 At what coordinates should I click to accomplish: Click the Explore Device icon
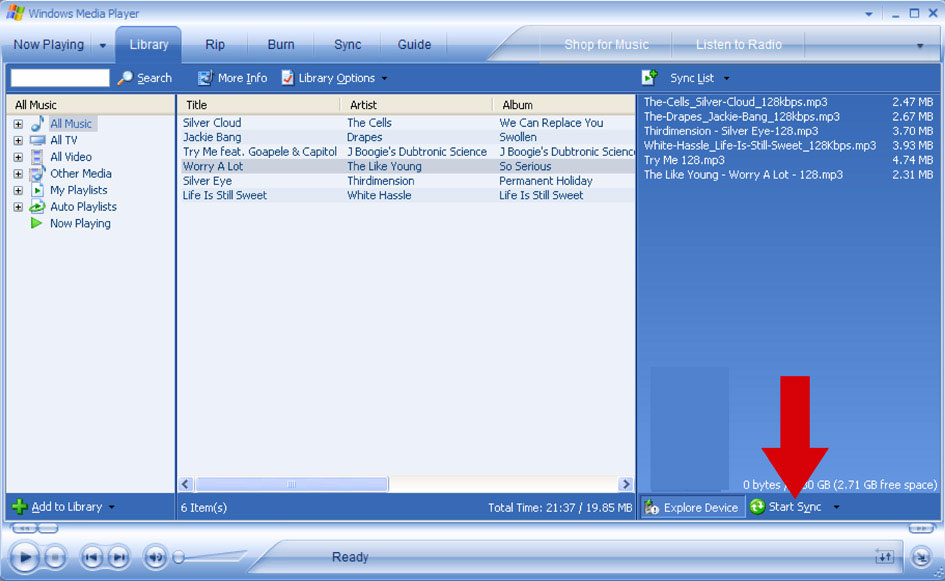[x=651, y=507]
